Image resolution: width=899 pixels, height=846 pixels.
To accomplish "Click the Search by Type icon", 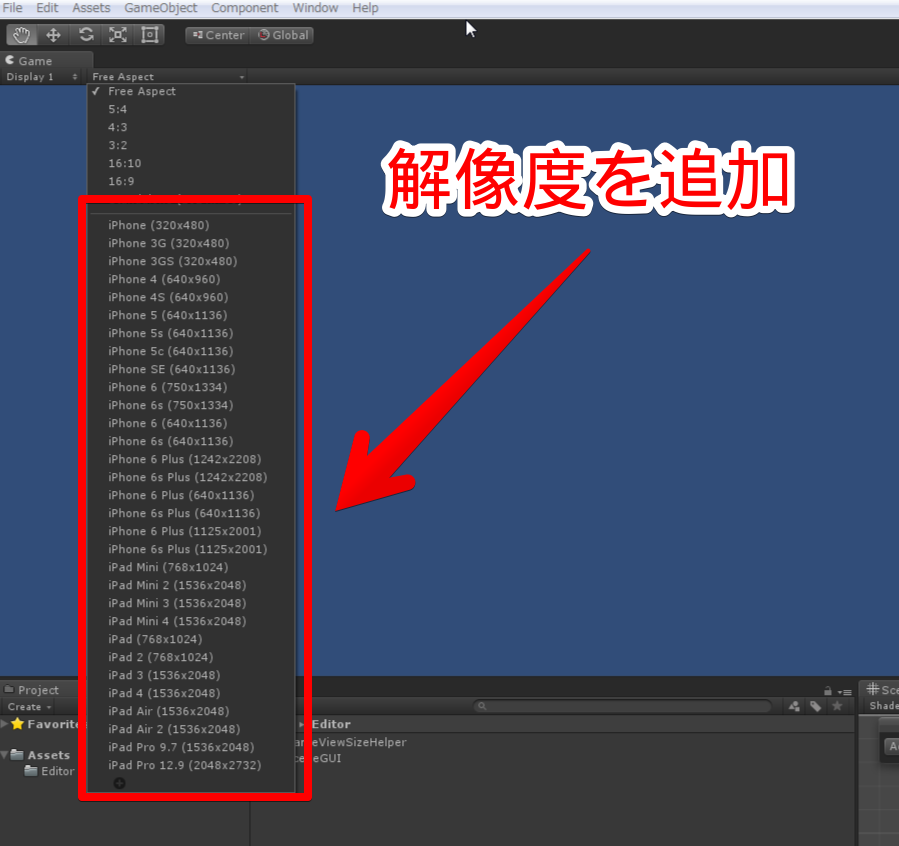I will (794, 706).
